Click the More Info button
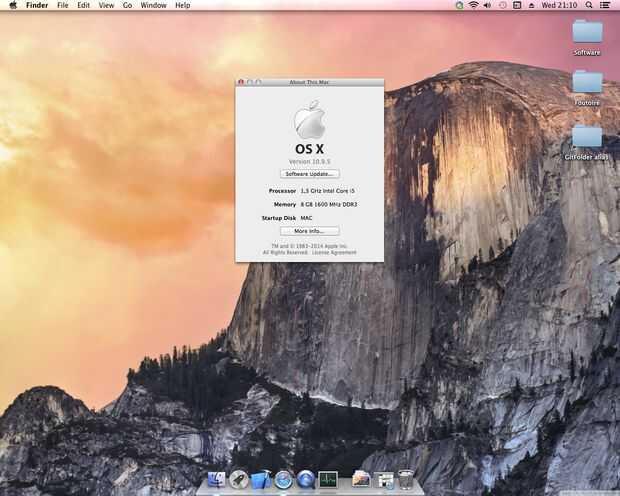 (x=310, y=231)
